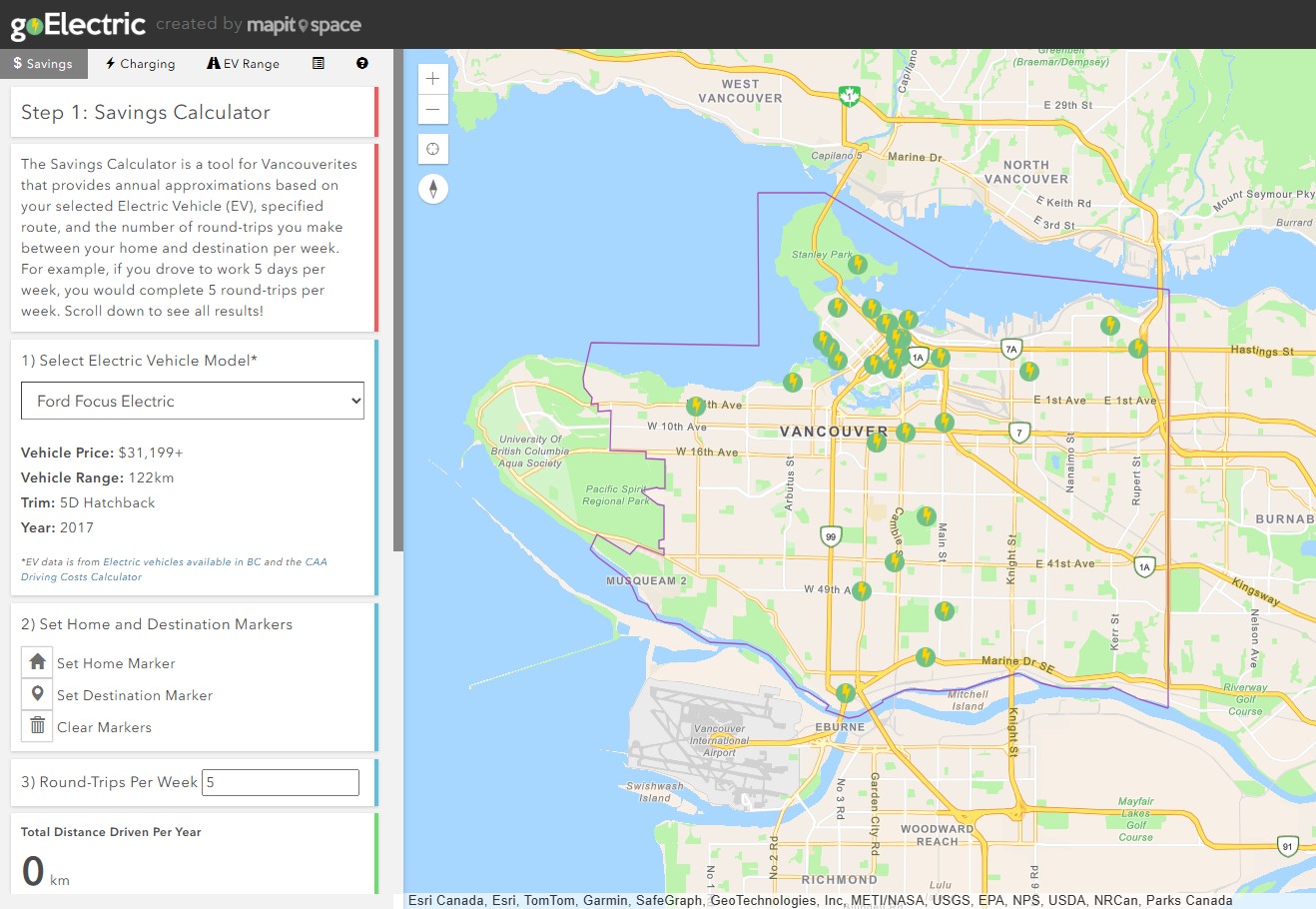Open the help question mark tab
This screenshot has width=1316, height=909.
click(362, 63)
